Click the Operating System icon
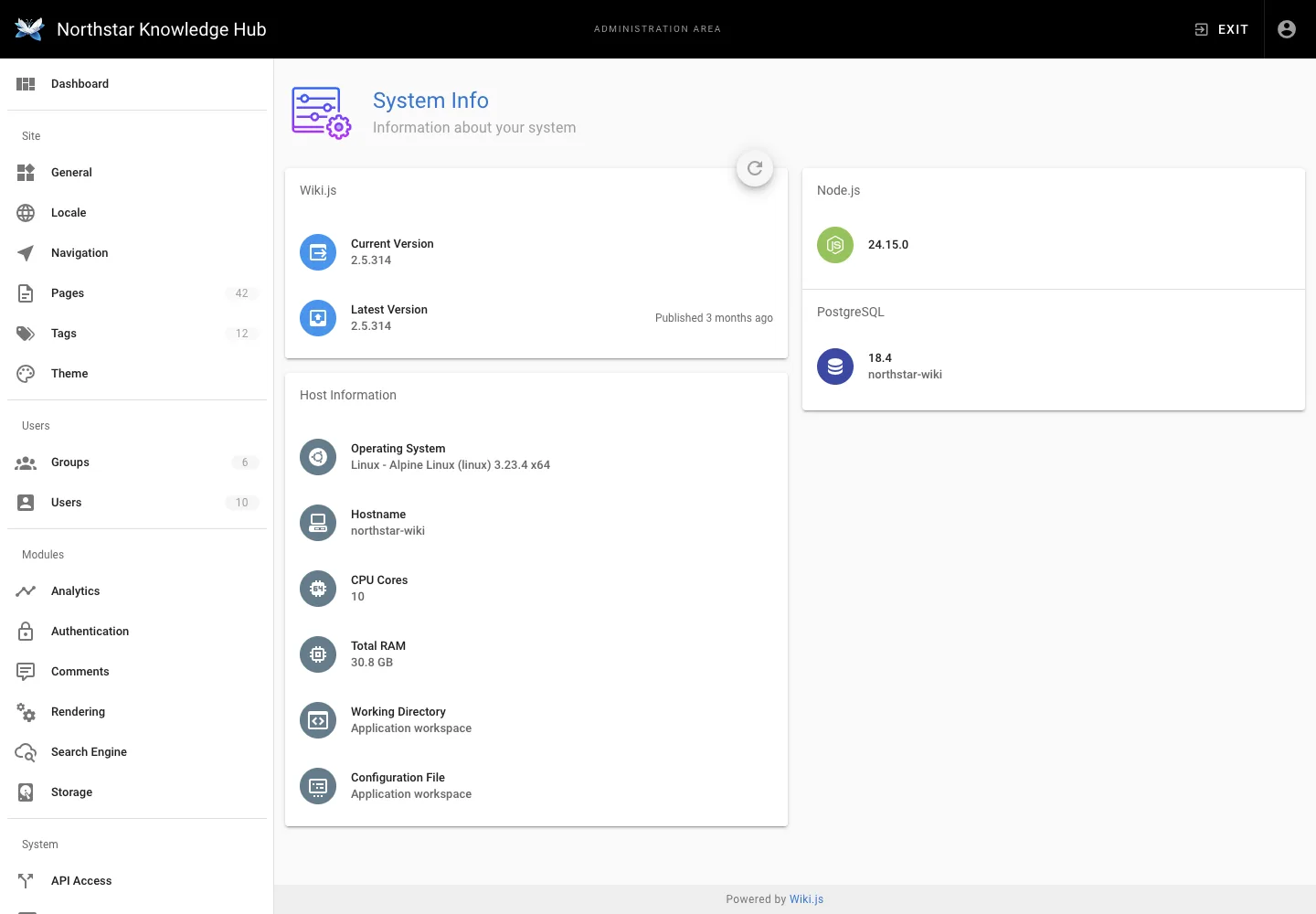This screenshot has width=1316, height=914. pyautogui.click(x=318, y=457)
